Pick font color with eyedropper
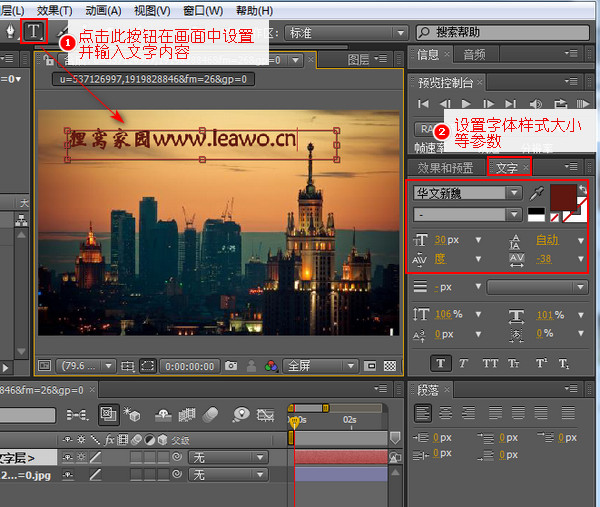Image resolution: width=600 pixels, height=507 pixels. coord(536,193)
